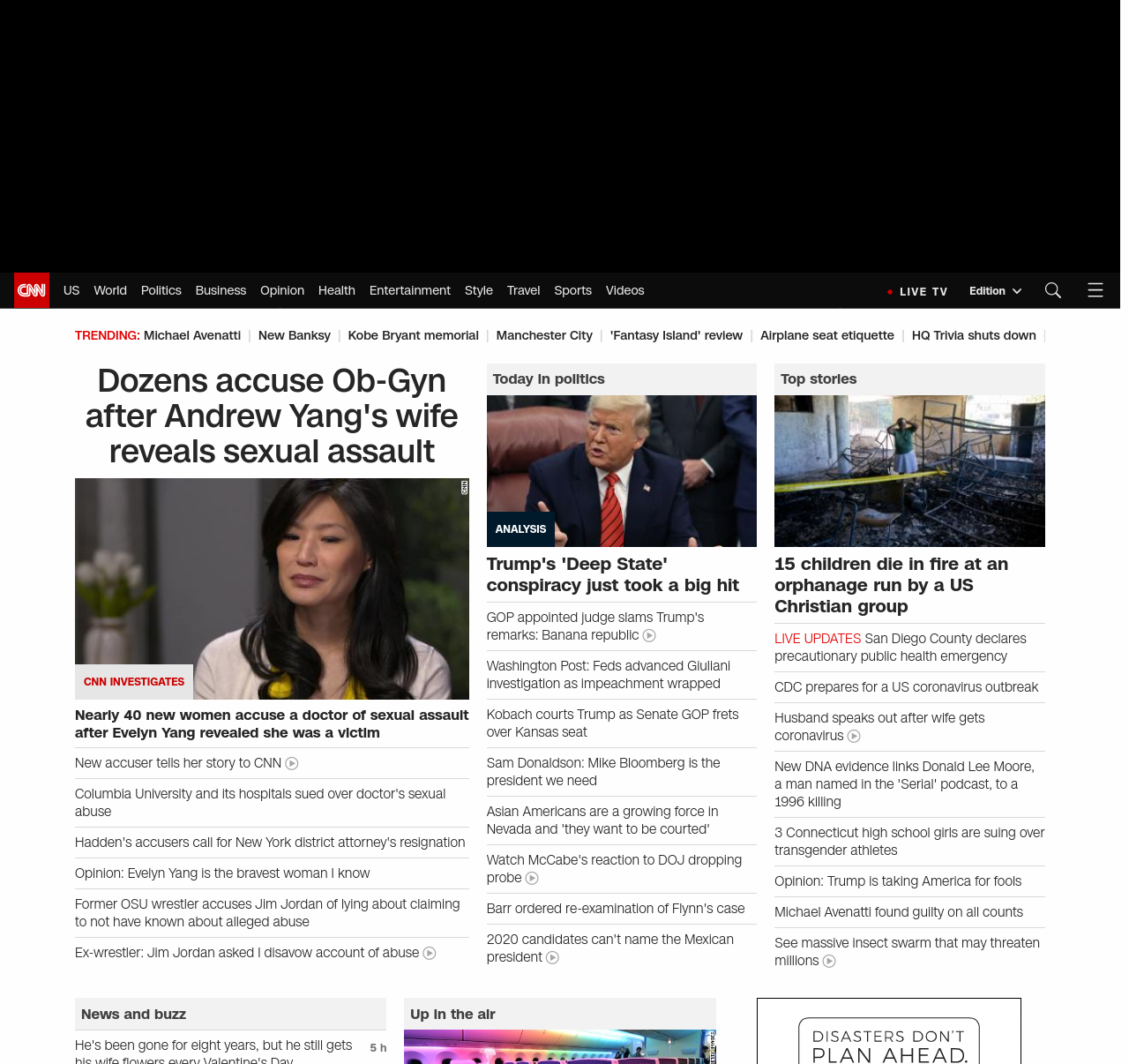
Task: Expand the Edition dropdown
Action: [x=995, y=291]
